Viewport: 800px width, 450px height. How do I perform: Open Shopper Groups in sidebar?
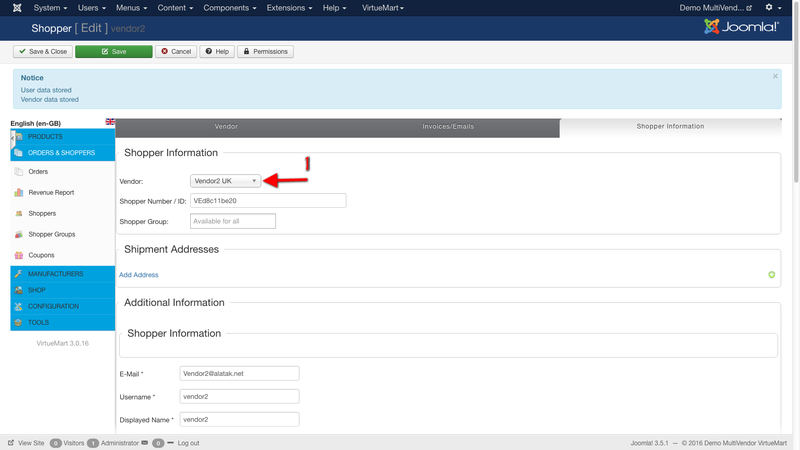point(52,234)
